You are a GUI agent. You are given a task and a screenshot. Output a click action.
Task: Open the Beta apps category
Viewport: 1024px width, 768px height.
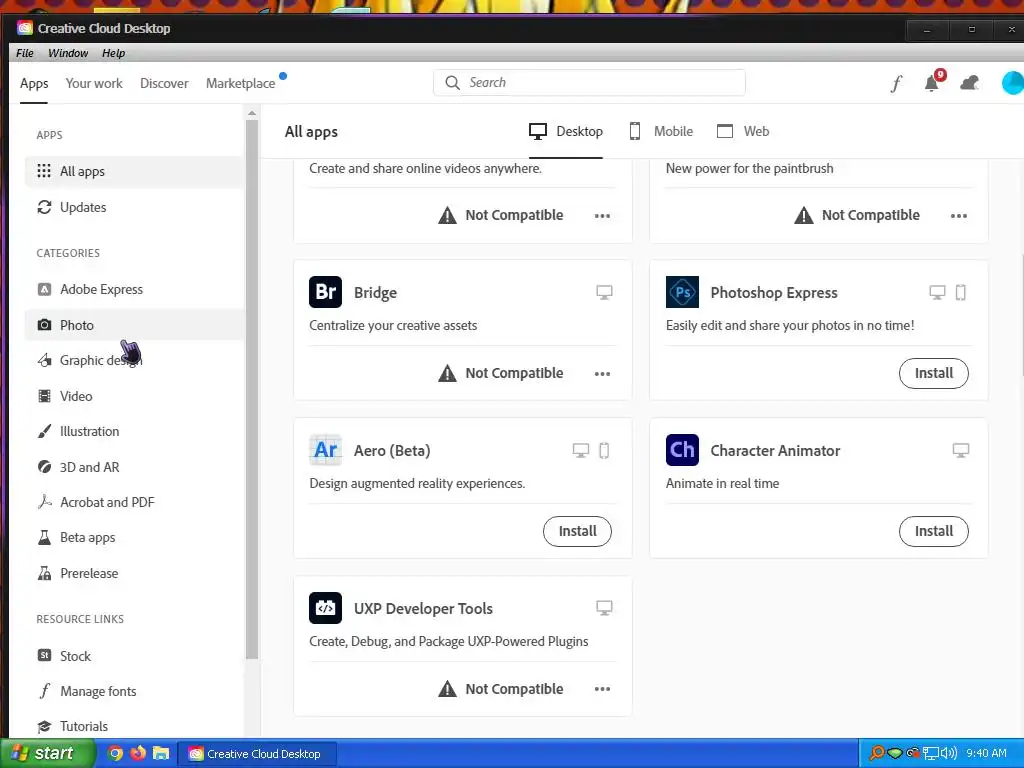tap(134, 537)
